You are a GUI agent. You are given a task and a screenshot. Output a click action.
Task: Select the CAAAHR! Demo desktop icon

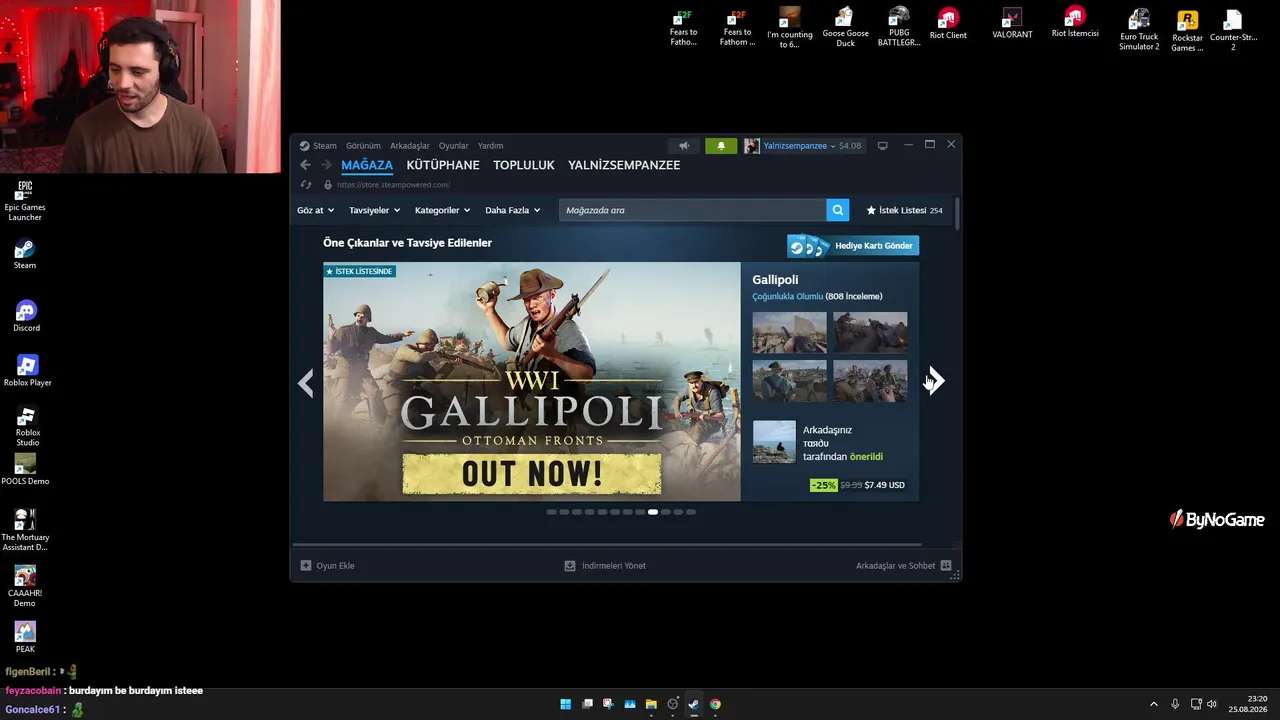click(x=25, y=587)
